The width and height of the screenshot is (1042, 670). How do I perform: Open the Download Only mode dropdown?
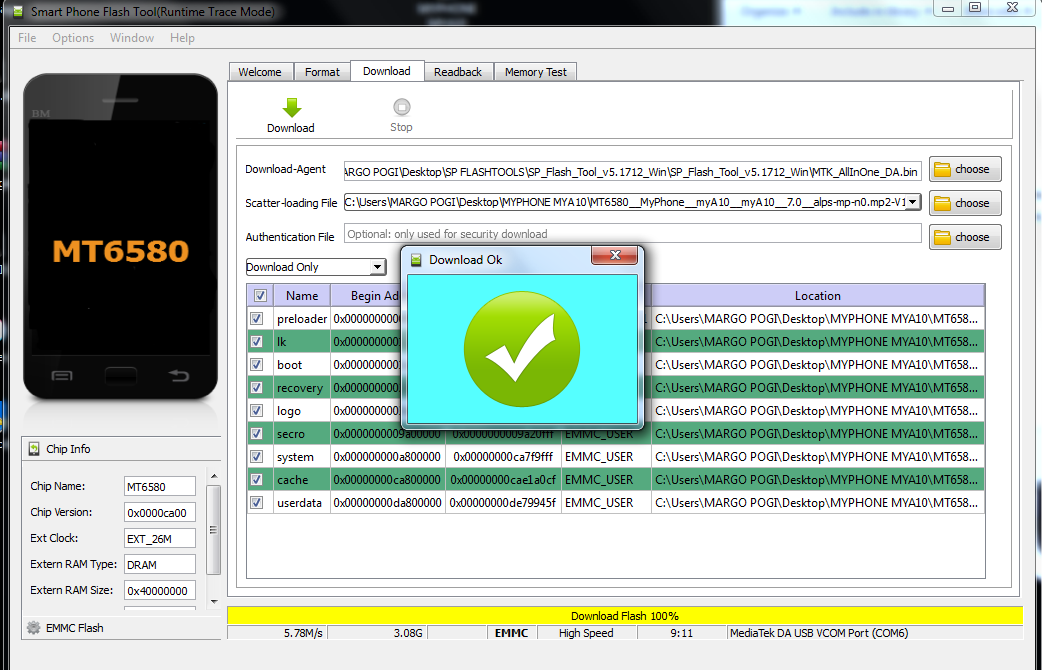click(x=316, y=267)
